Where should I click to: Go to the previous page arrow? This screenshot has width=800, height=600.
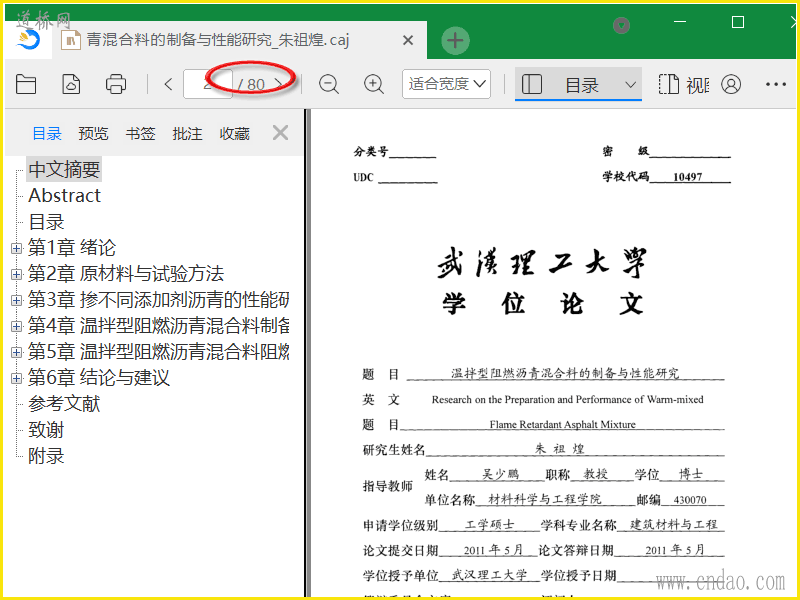click(x=168, y=84)
